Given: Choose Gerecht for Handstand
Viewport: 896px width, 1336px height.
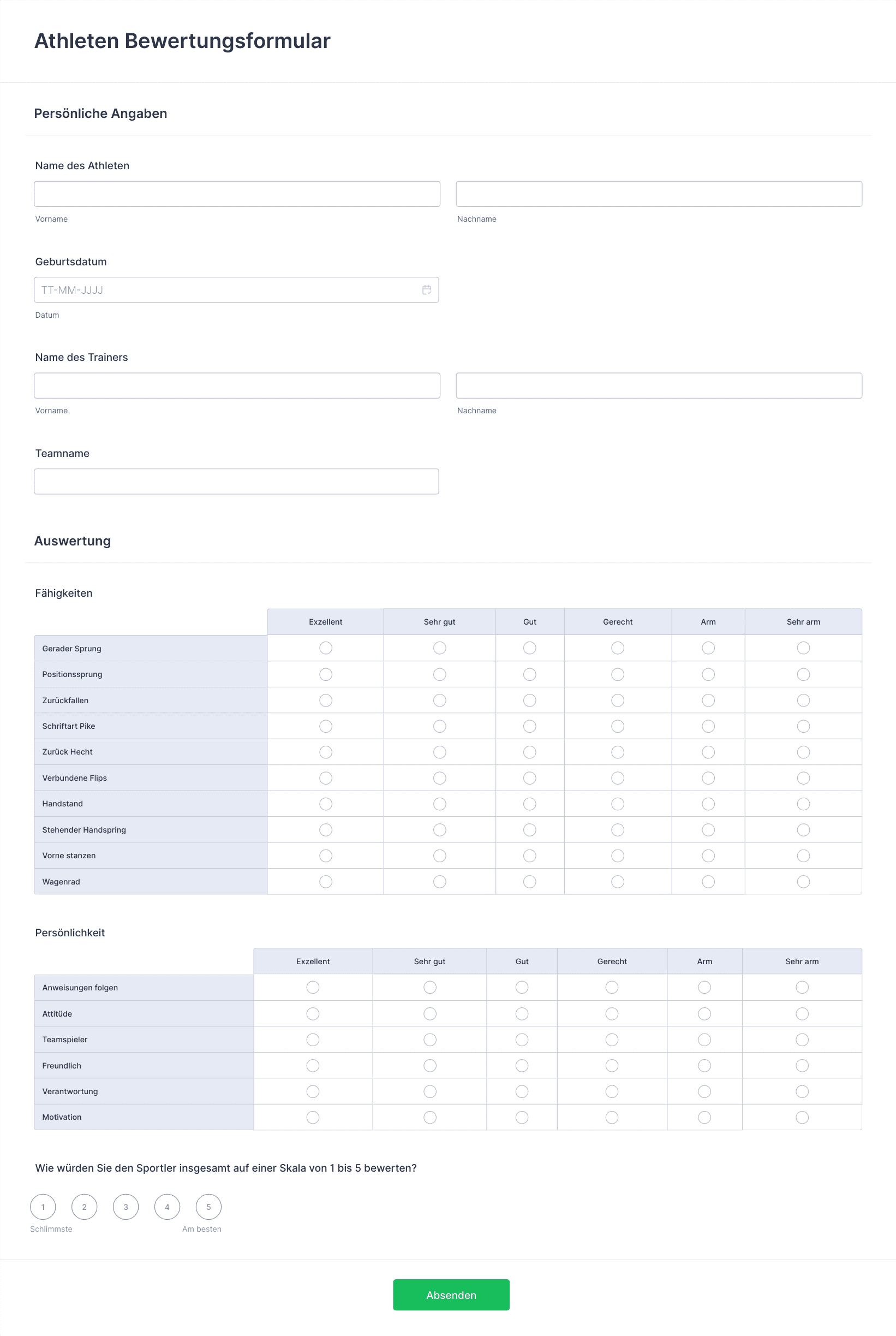Looking at the screenshot, I should tap(618, 804).
